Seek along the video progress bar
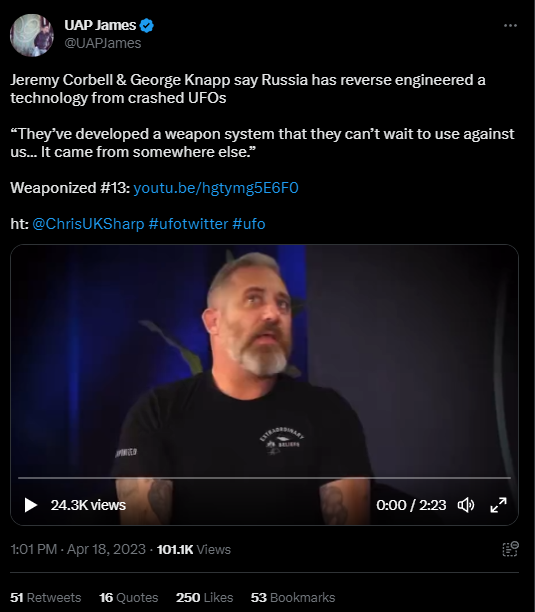The height and width of the screenshot is (612, 535). point(264,477)
